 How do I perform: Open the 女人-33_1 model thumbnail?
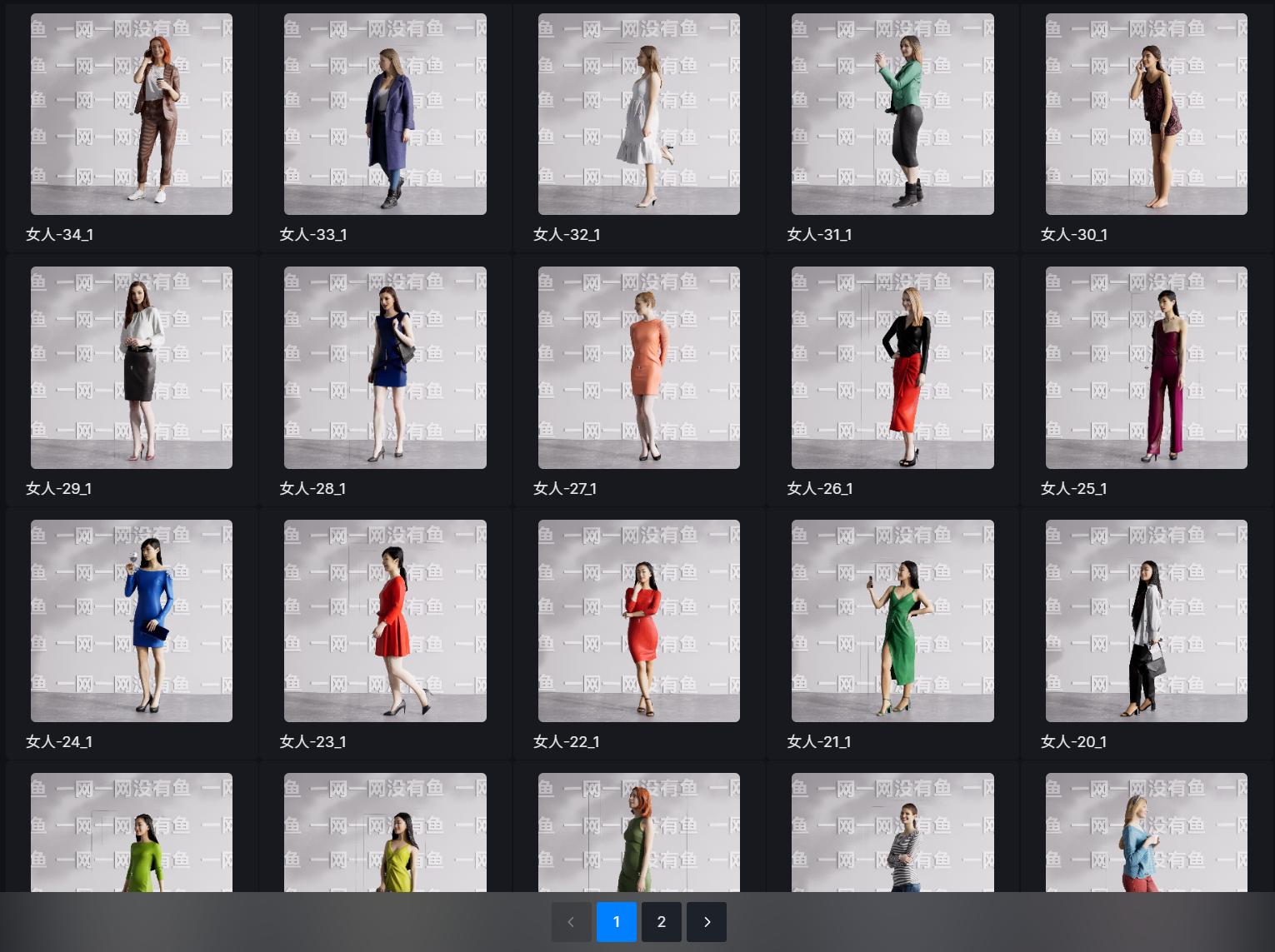tap(385, 114)
